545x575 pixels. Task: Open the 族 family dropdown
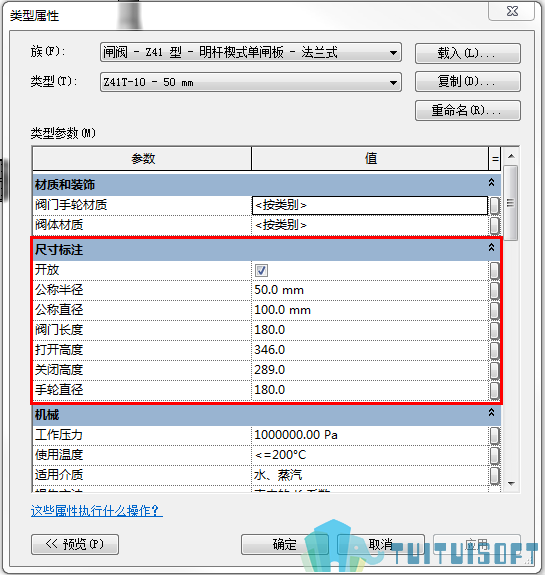(251, 52)
